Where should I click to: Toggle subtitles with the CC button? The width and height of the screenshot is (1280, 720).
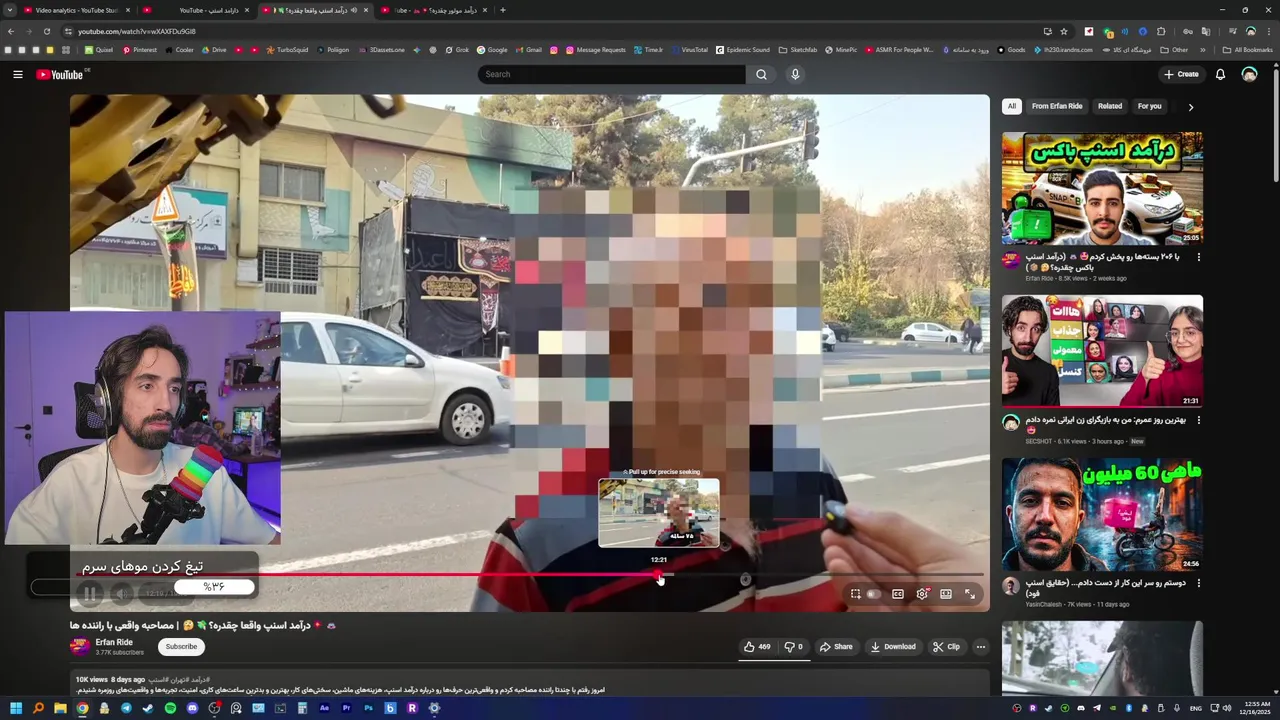pos(898,594)
